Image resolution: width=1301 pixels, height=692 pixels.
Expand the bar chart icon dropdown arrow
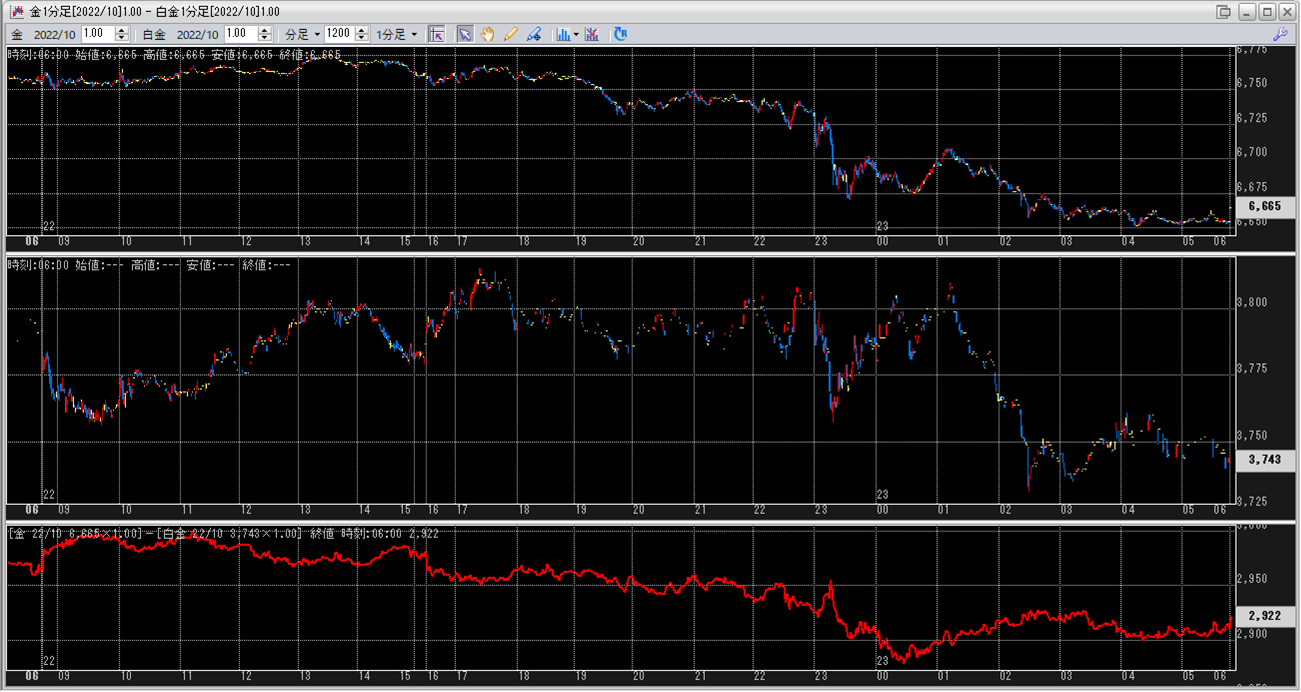pyautogui.click(x=576, y=34)
